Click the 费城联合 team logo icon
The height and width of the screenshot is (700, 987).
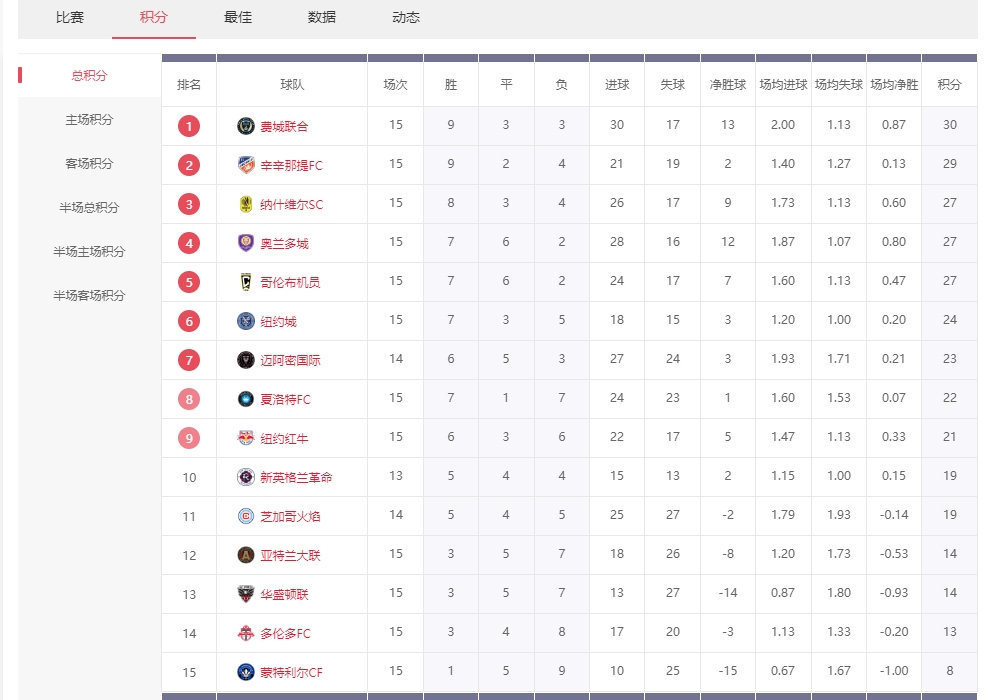tap(246, 126)
